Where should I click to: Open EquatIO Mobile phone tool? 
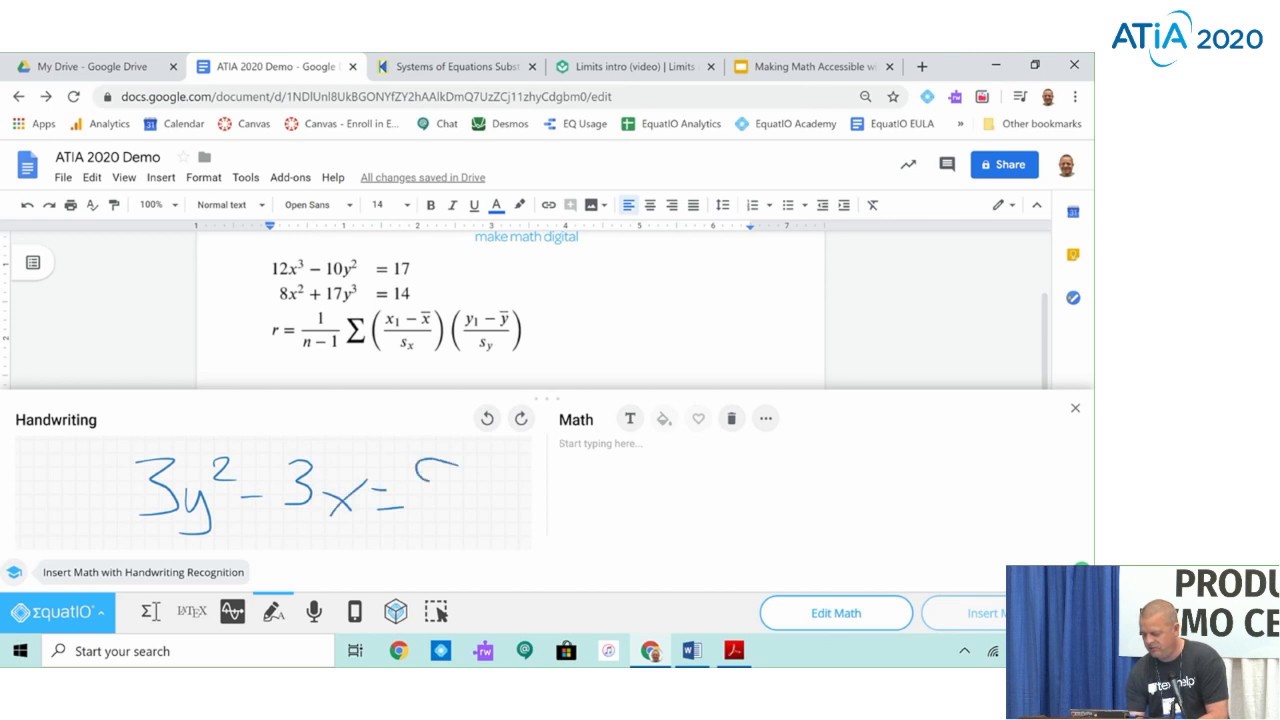[x=354, y=612]
